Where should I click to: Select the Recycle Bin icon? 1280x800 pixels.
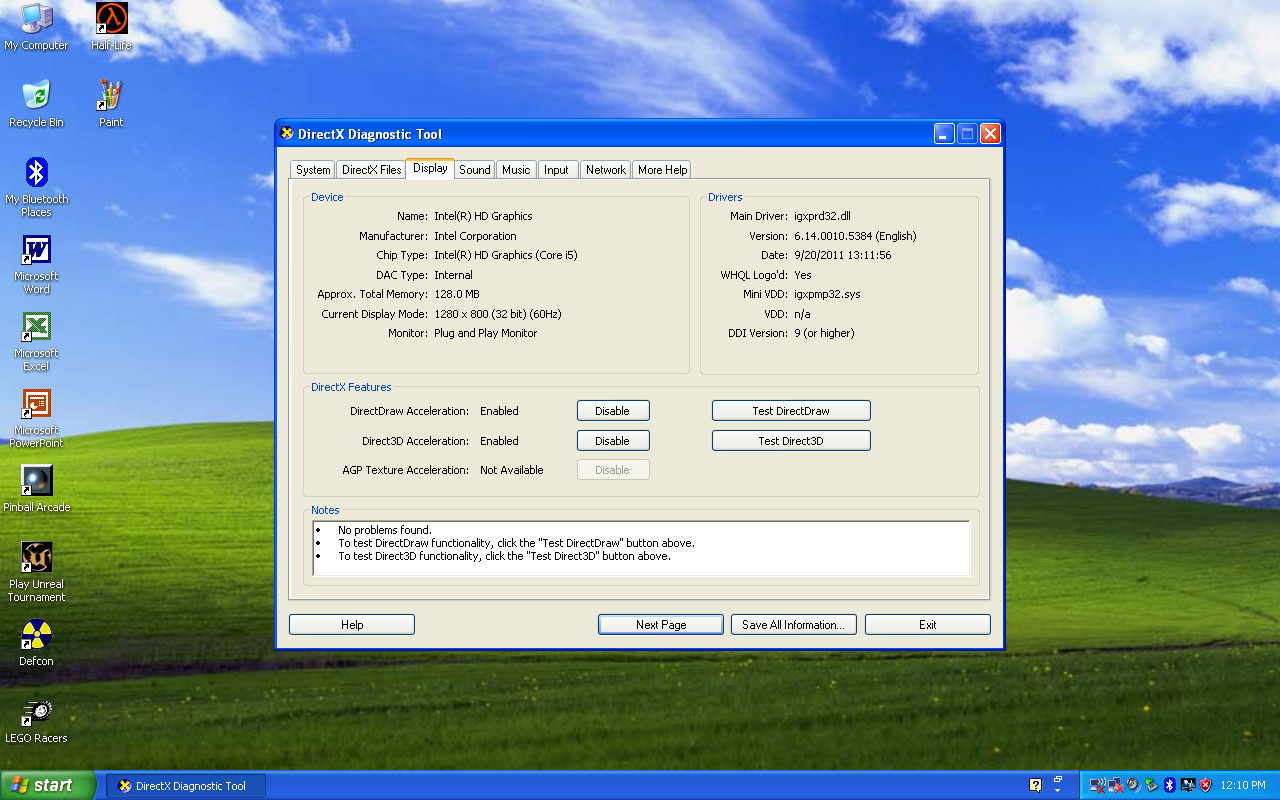click(36, 104)
